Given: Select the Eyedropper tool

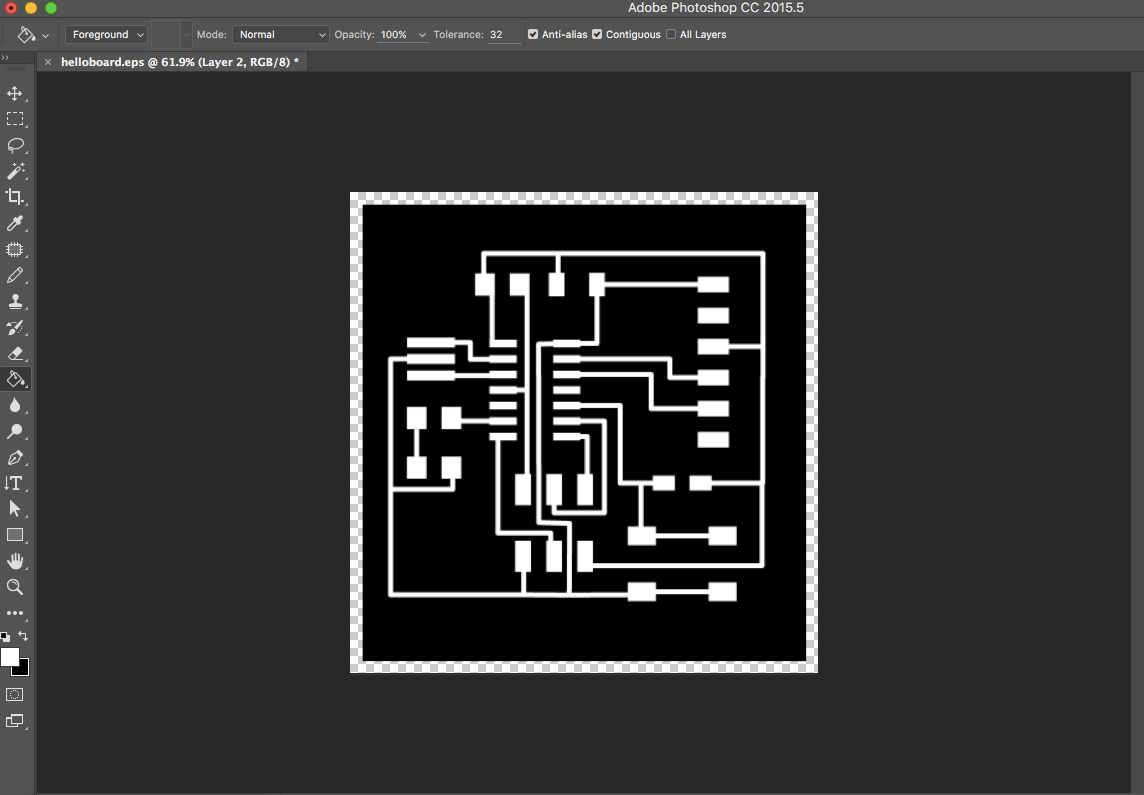Looking at the screenshot, I should coord(15,223).
